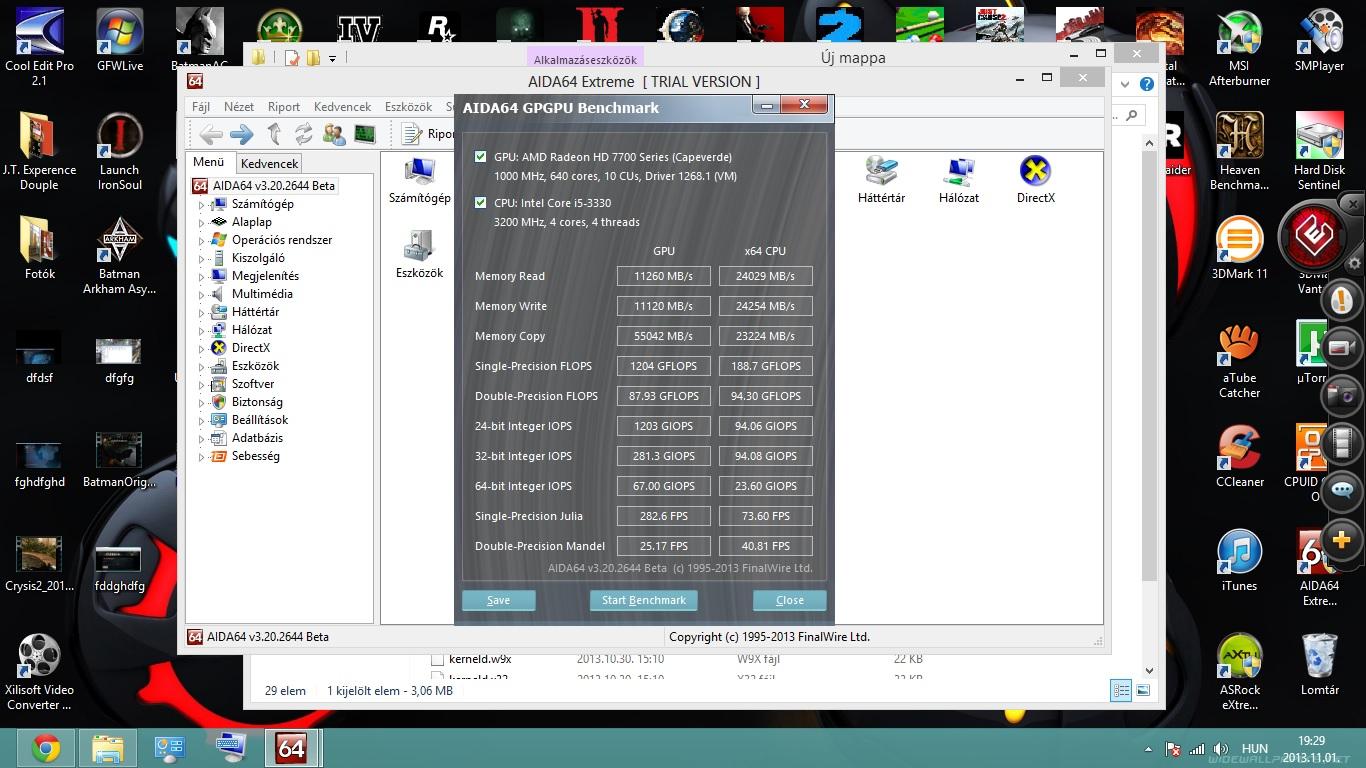Viewport: 1366px width, 768px height.
Task: Select Xilisoft Video Converter desktop shortcut
Action: click(x=39, y=672)
